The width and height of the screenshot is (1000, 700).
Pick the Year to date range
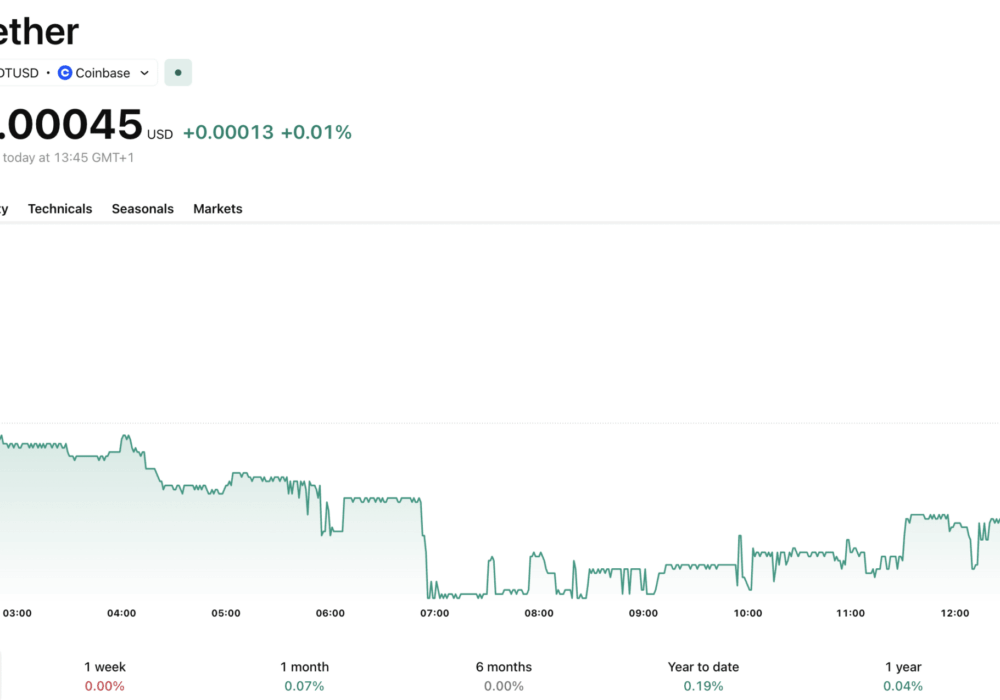(x=703, y=676)
